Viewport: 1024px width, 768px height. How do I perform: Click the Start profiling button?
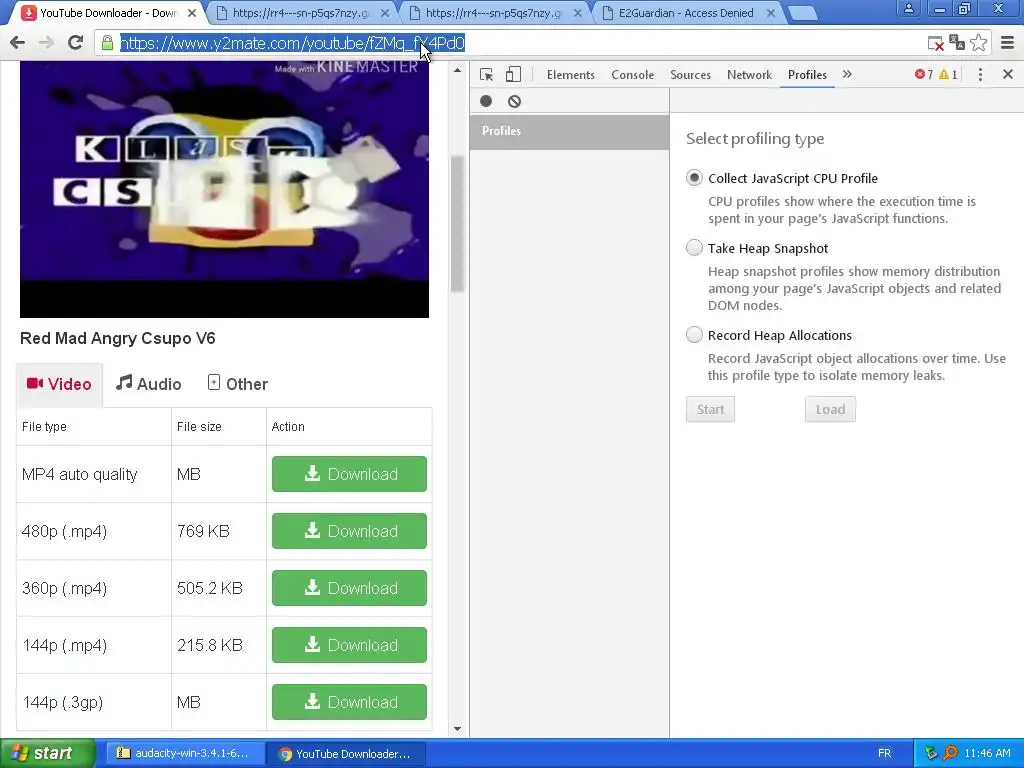[x=711, y=409]
